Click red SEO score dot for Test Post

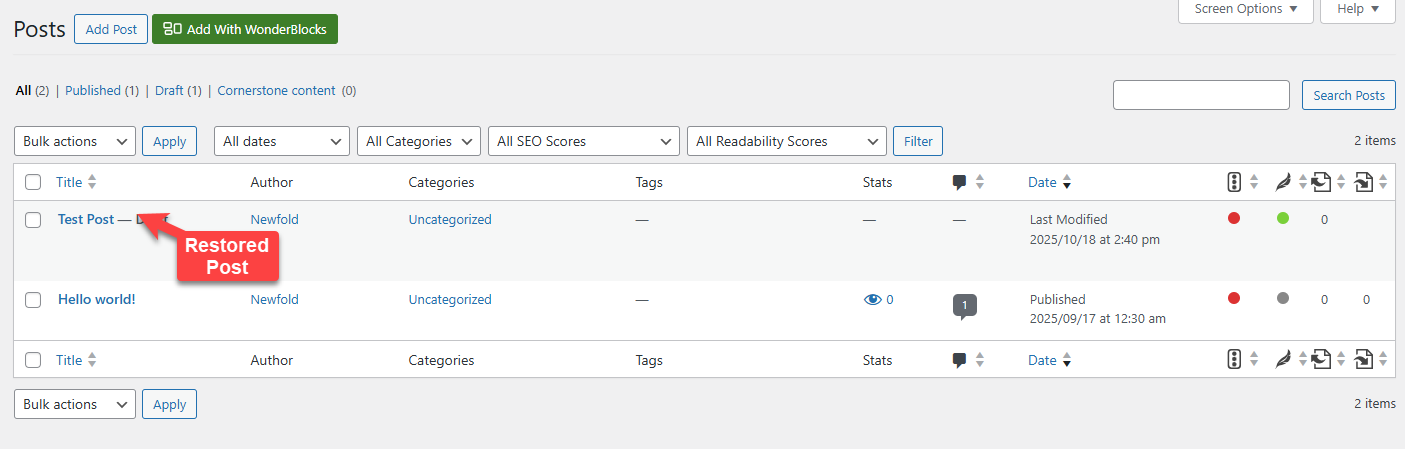pos(1234,218)
